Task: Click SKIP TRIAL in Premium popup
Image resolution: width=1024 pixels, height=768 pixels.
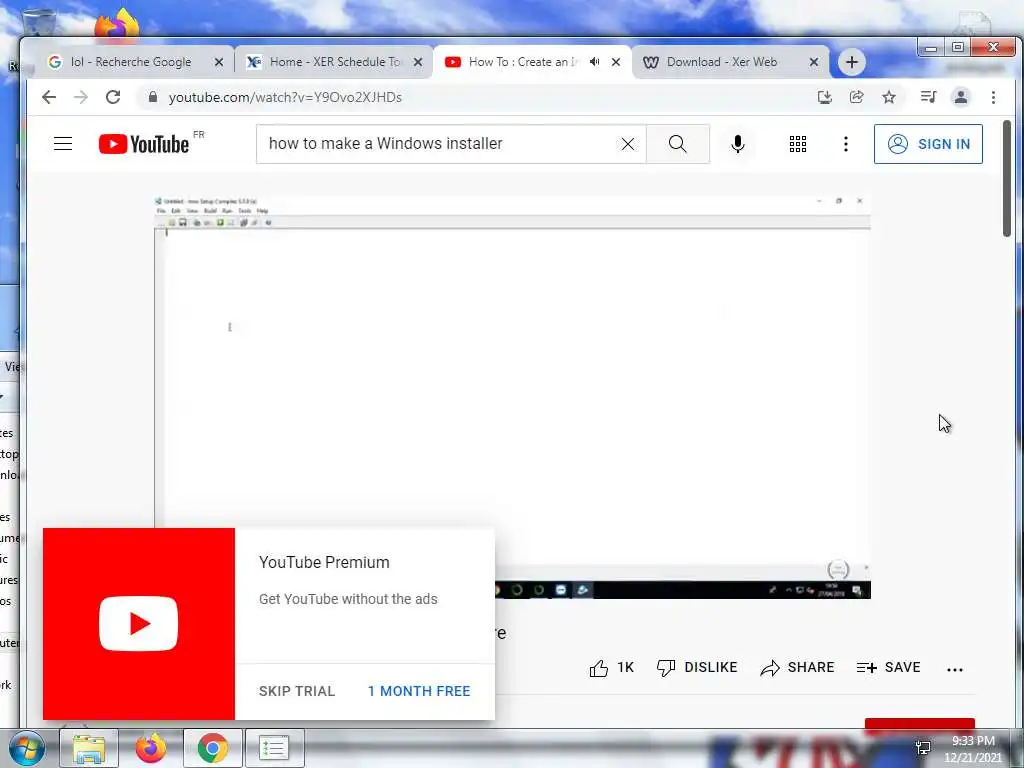Action: coord(296,691)
